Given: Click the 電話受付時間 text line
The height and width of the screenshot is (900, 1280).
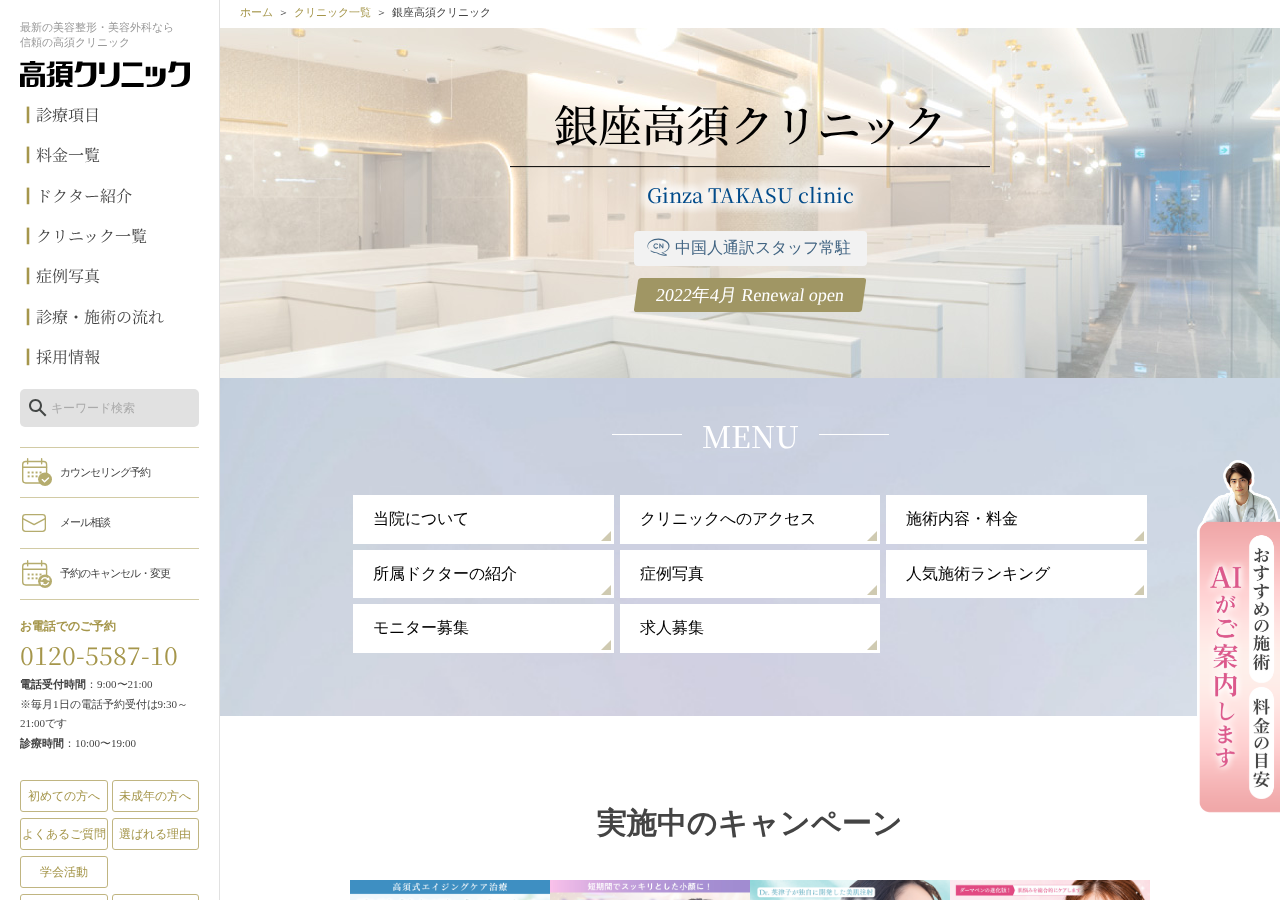Looking at the screenshot, I should coord(86,684).
